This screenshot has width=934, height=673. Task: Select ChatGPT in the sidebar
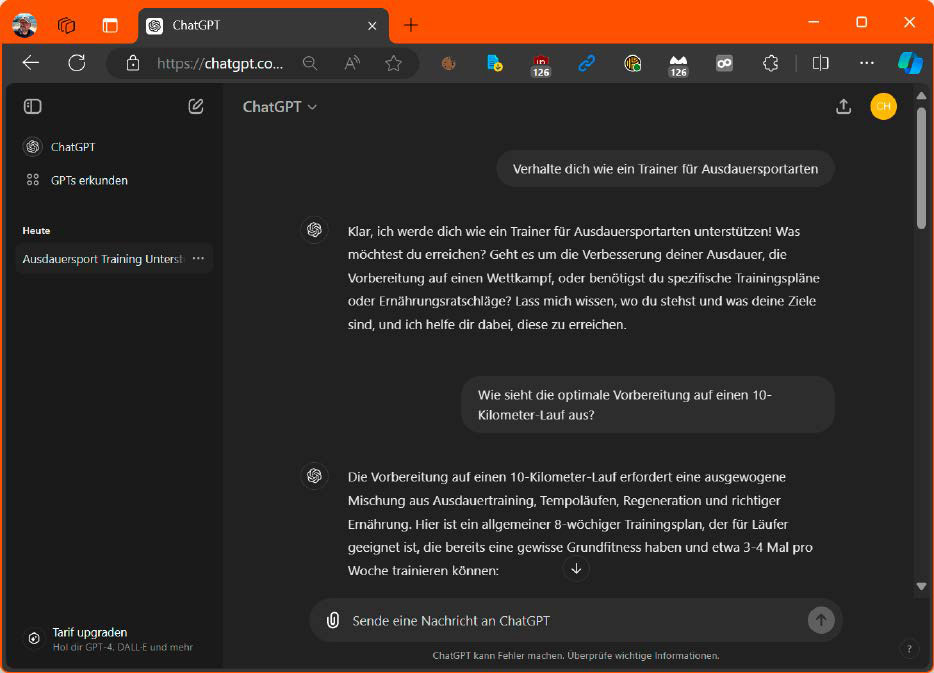point(114,147)
